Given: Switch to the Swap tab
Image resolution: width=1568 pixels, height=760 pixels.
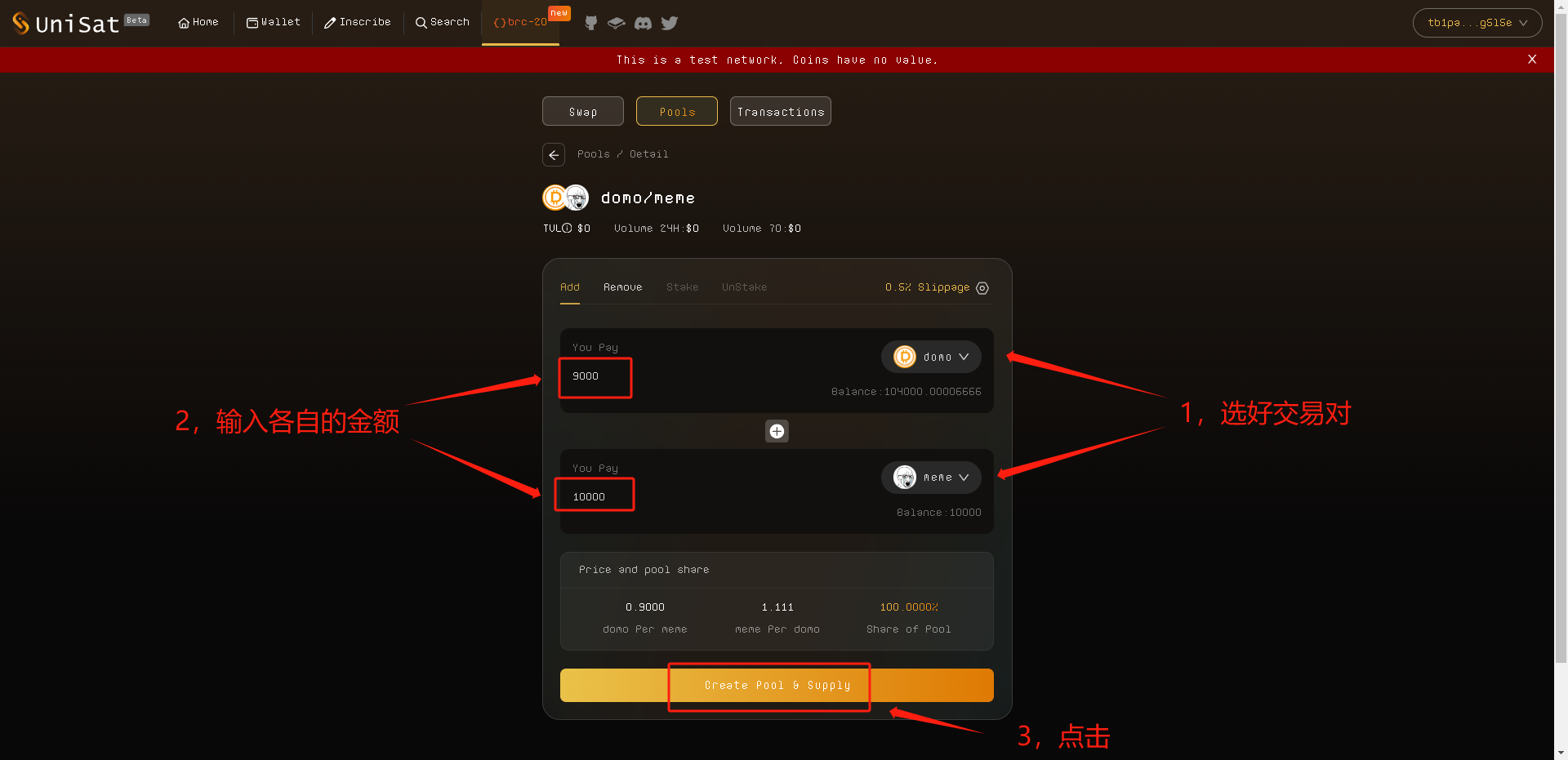Looking at the screenshot, I should tap(583, 111).
